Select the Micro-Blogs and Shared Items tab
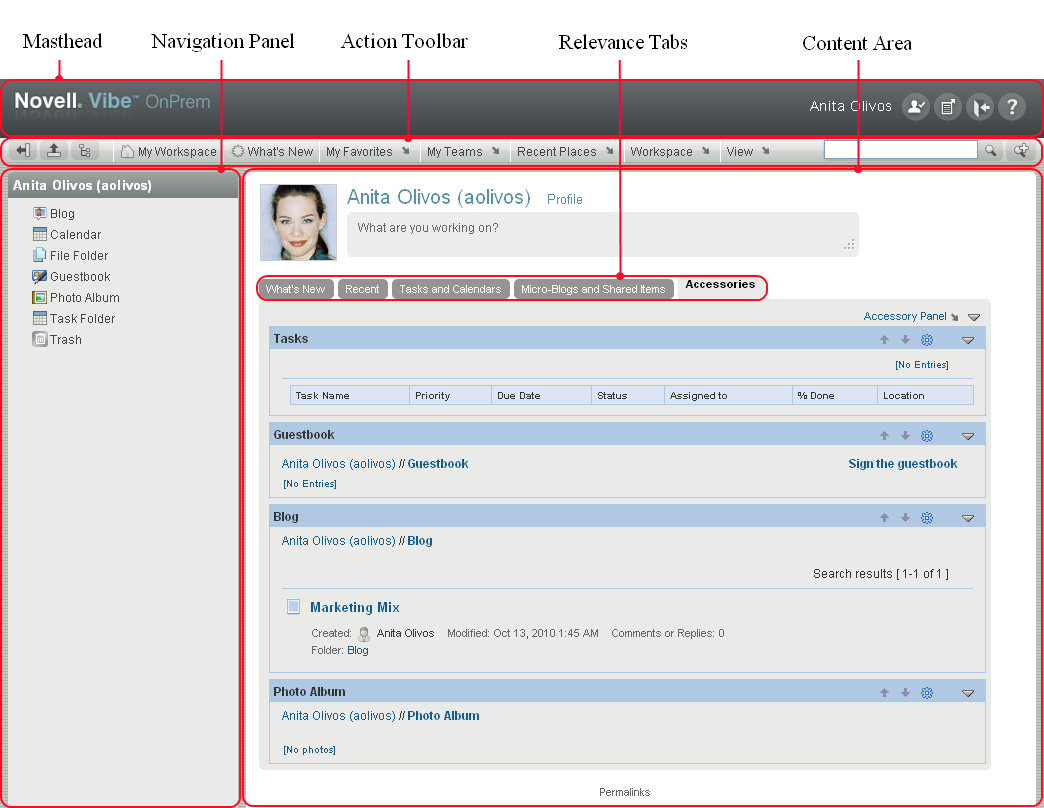 [x=593, y=289]
